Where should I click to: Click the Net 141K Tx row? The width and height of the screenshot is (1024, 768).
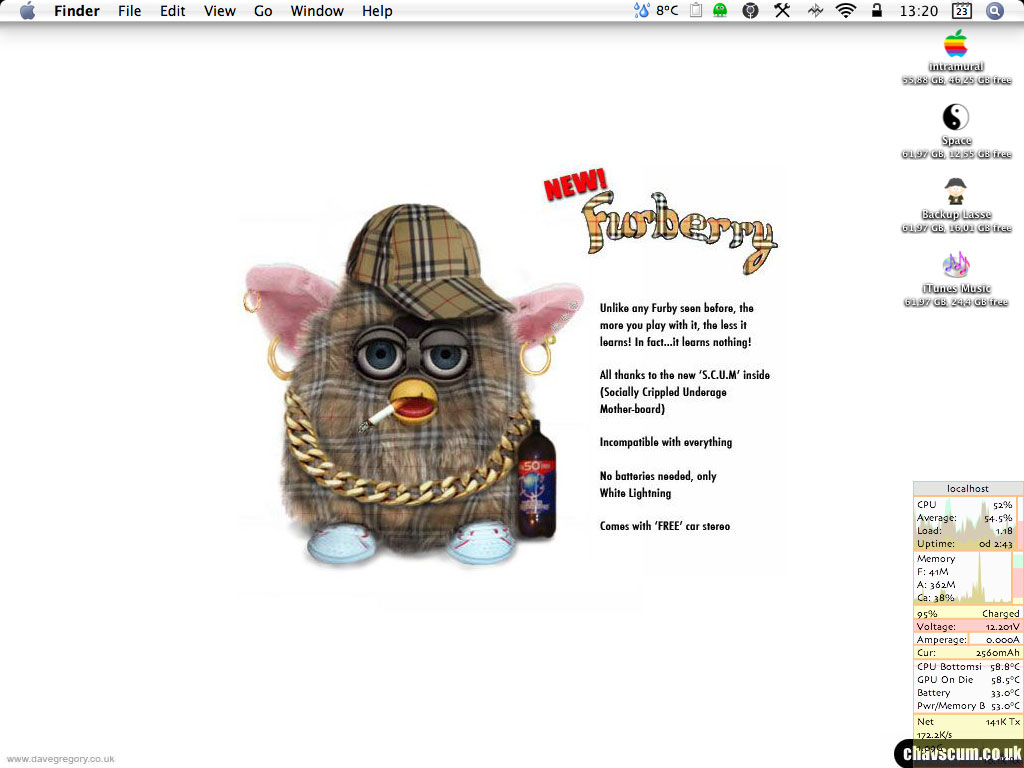click(x=968, y=722)
